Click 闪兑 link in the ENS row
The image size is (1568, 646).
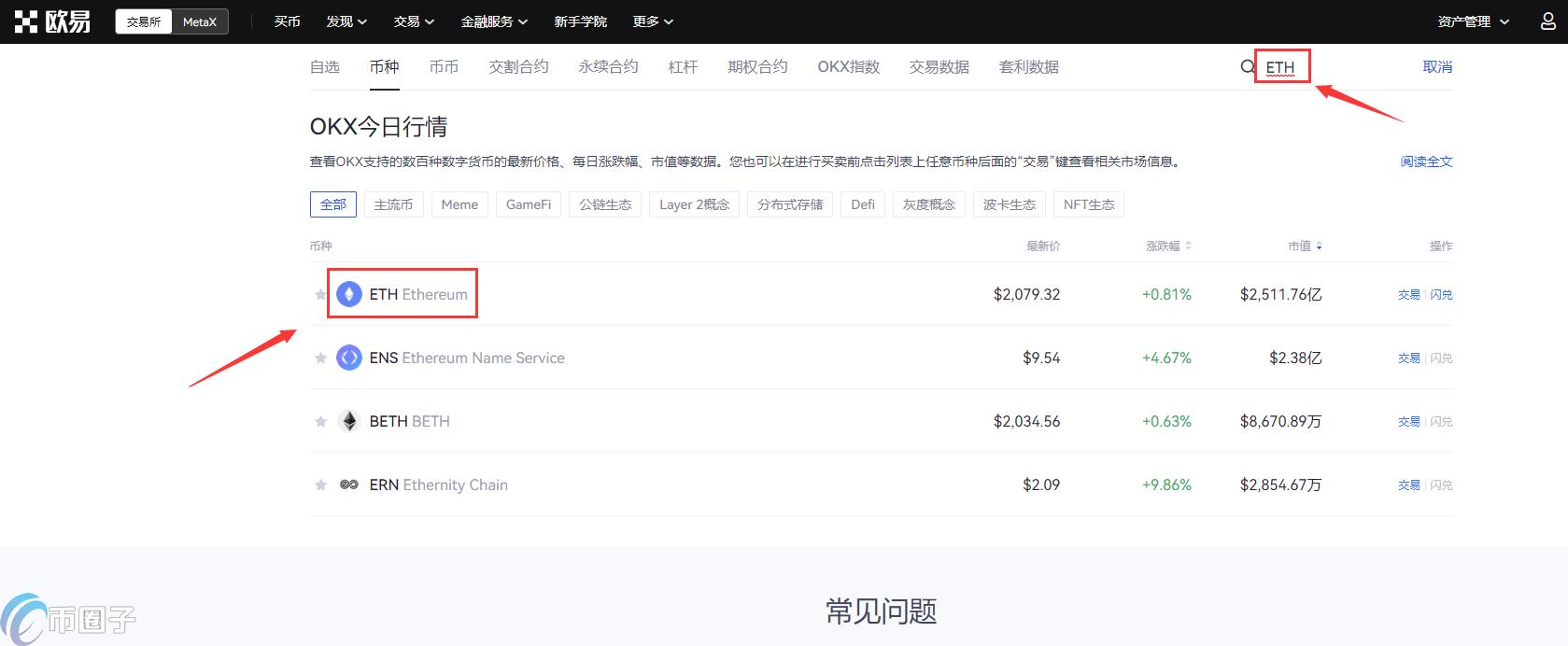click(1442, 358)
